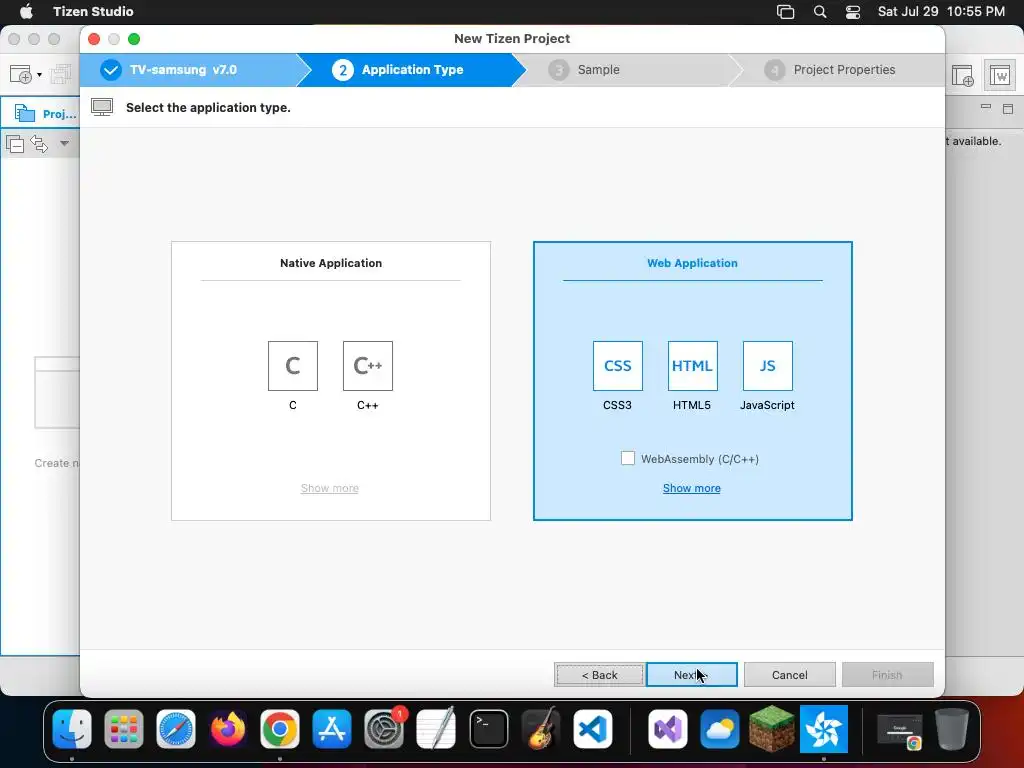Click the green zoom button of the wizard
Viewport: 1024px width, 768px height.
[134, 39]
